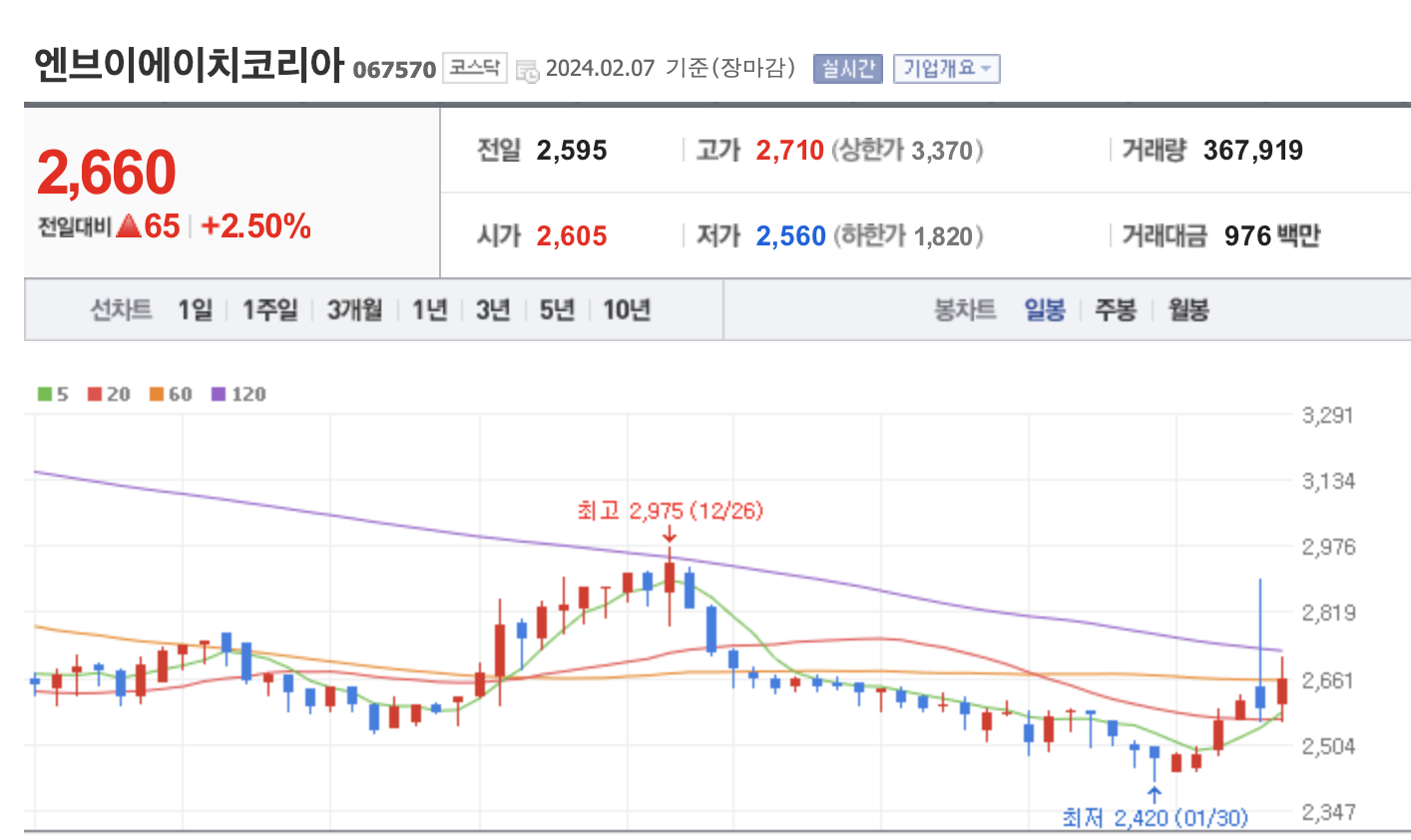Click the green 5-day moving average legend

coord(53,394)
